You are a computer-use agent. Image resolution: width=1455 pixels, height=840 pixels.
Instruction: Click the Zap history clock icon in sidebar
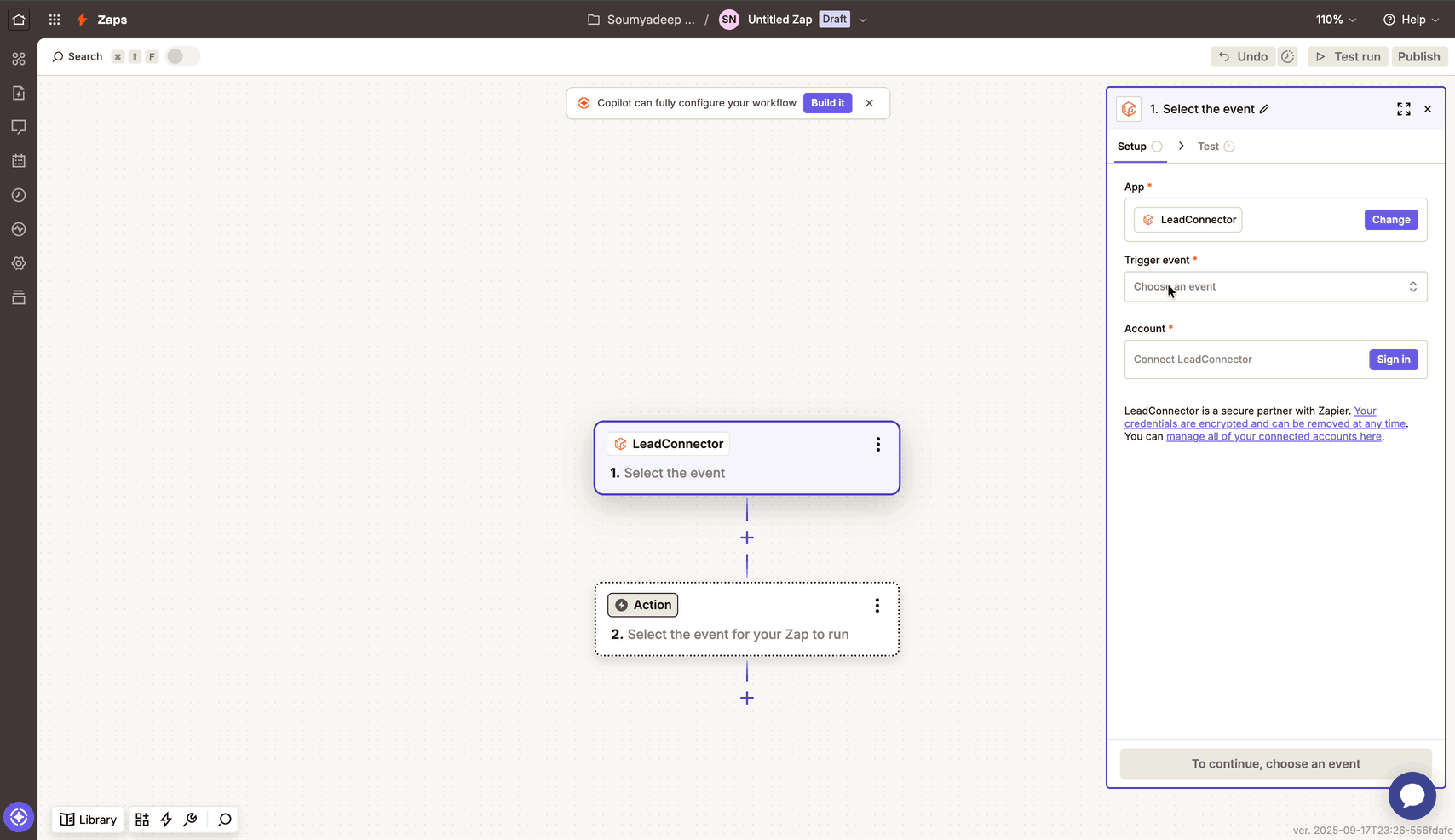pos(19,195)
